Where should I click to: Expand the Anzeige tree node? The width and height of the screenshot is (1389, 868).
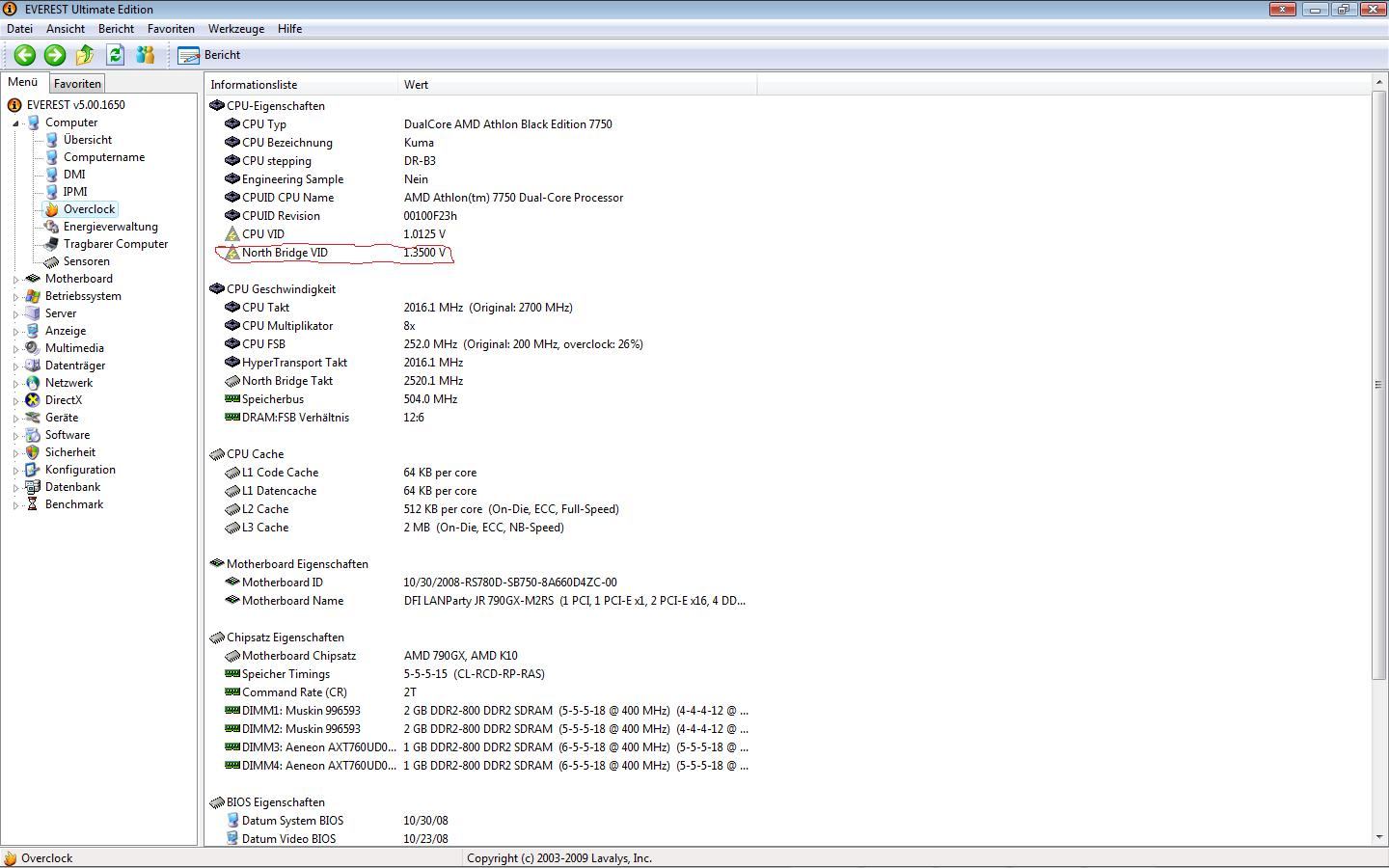coord(15,332)
